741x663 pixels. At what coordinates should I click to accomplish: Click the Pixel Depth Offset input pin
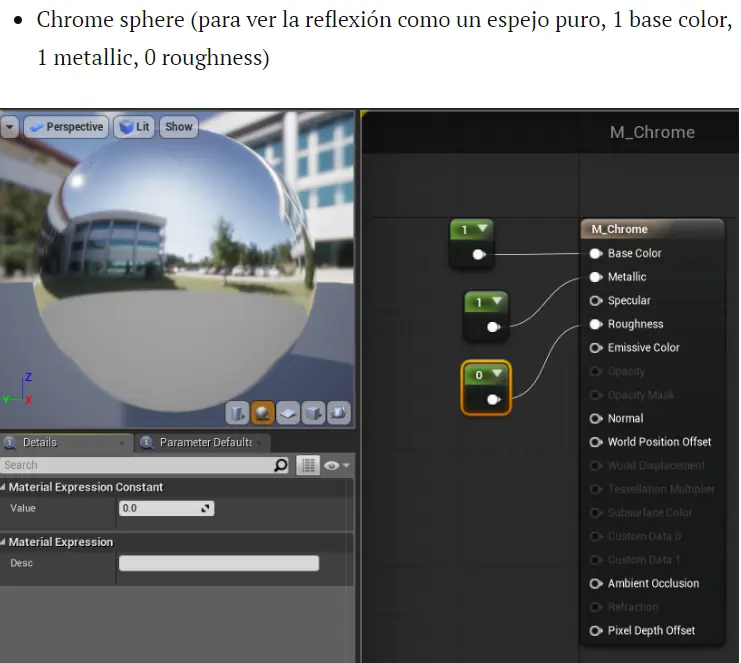(x=595, y=631)
